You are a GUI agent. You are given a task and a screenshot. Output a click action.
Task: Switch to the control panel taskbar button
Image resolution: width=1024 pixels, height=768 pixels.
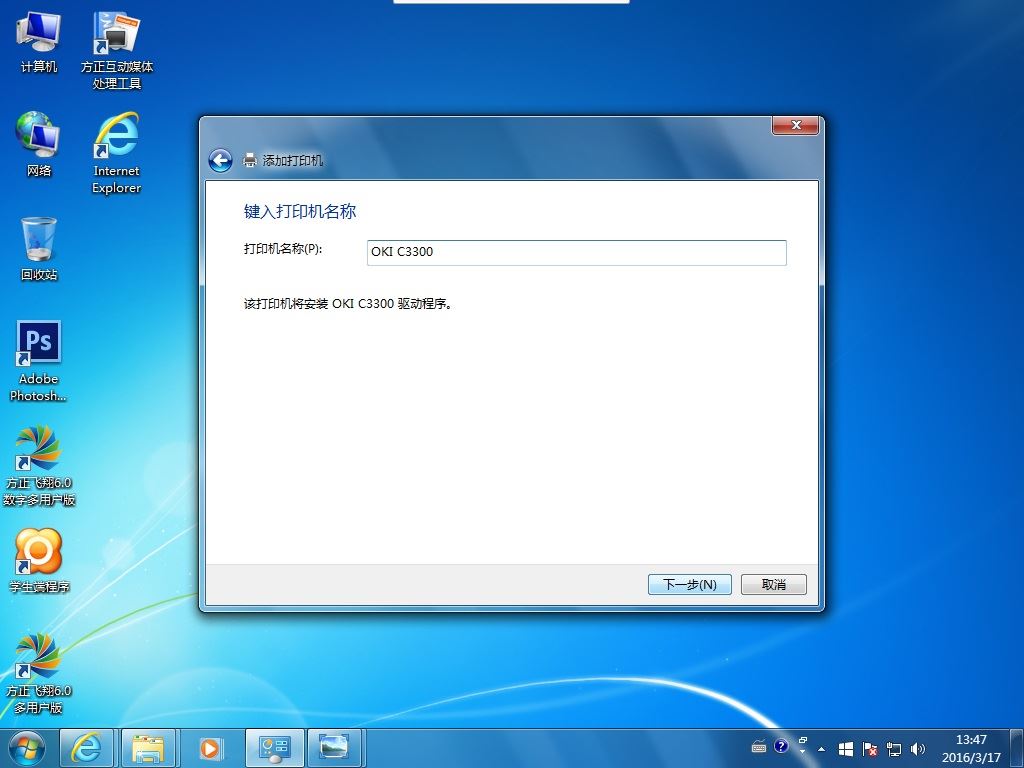pyautogui.click(x=274, y=748)
